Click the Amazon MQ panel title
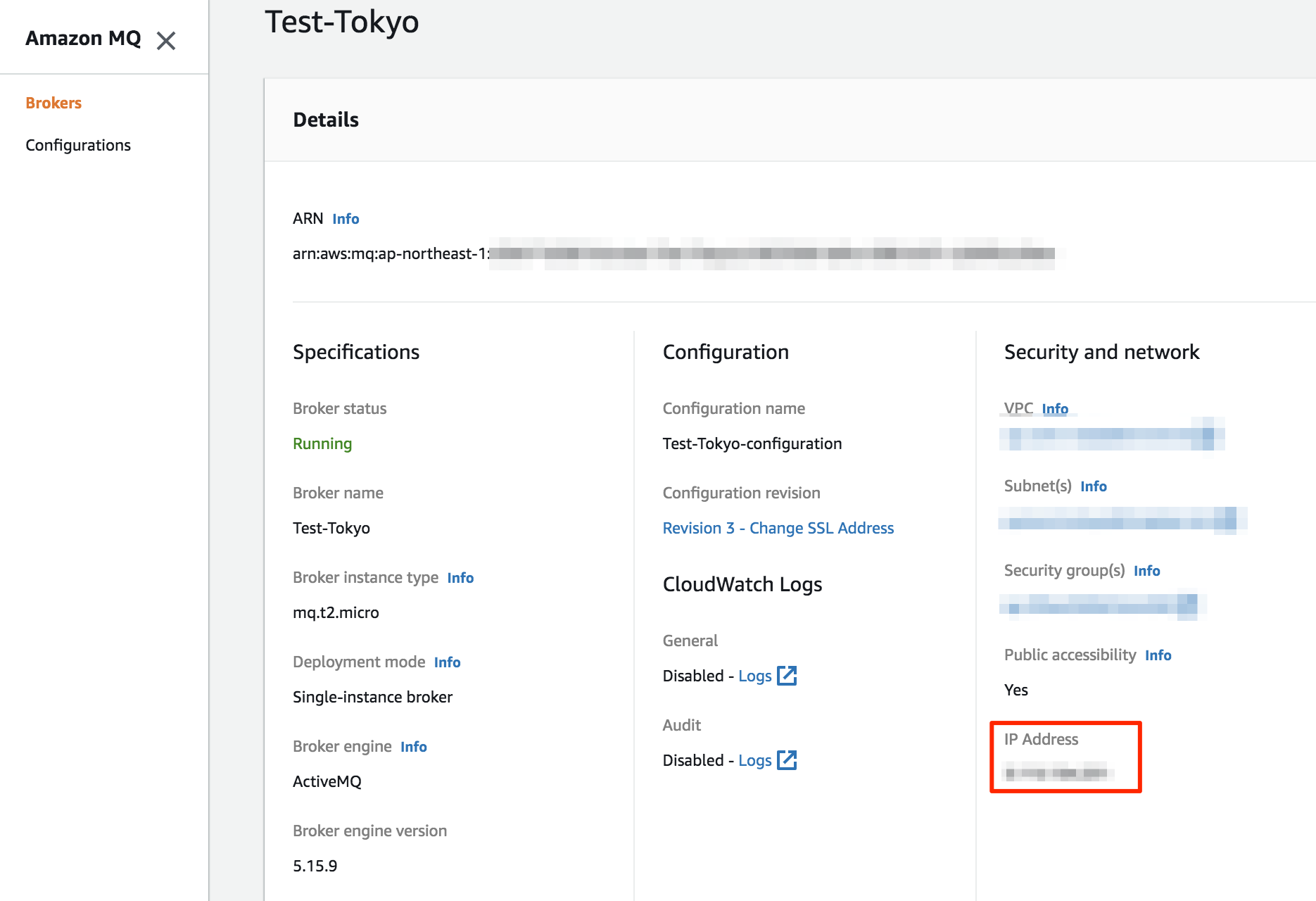 pos(83,38)
